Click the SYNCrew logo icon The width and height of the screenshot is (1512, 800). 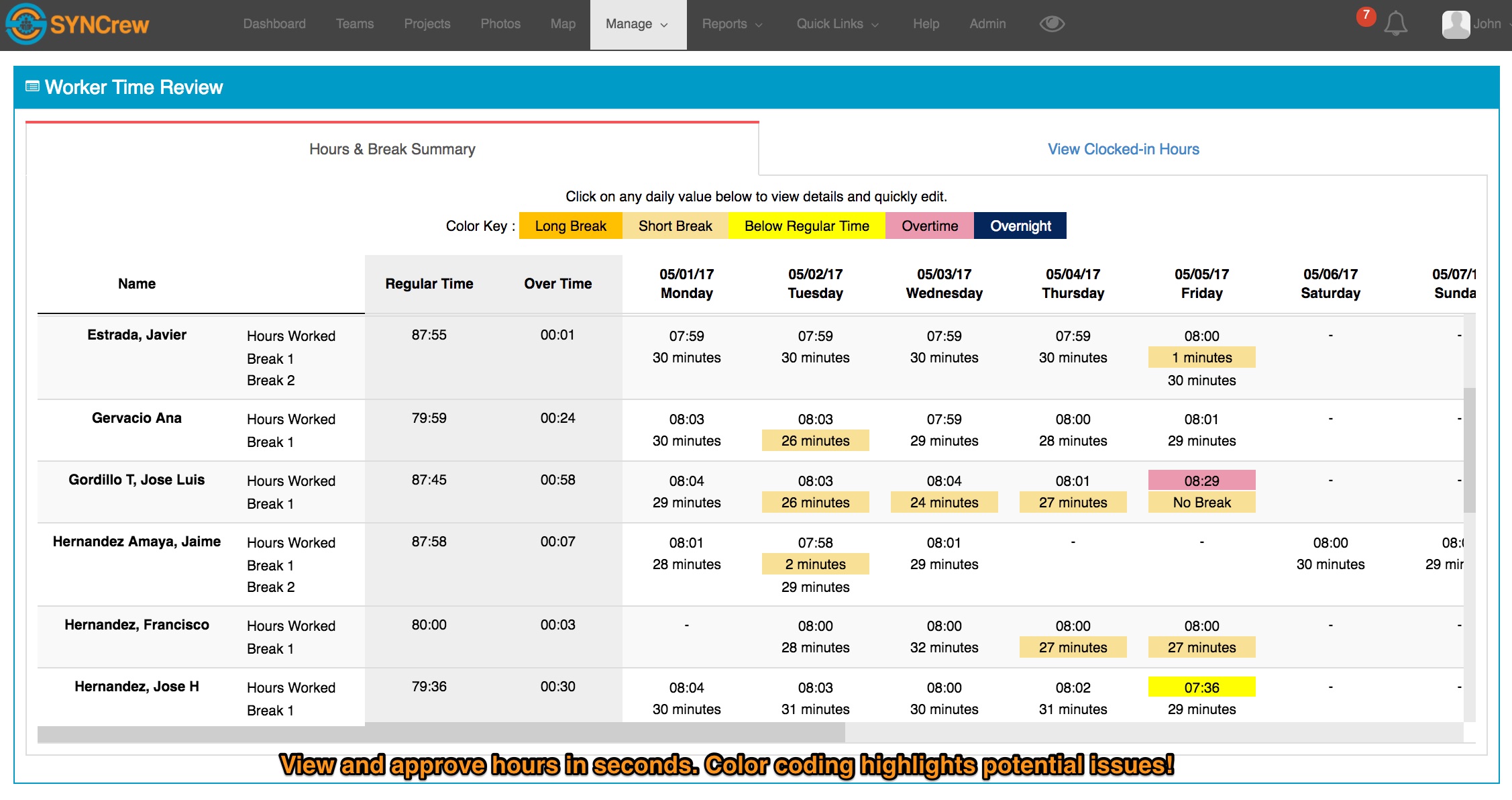(25, 24)
